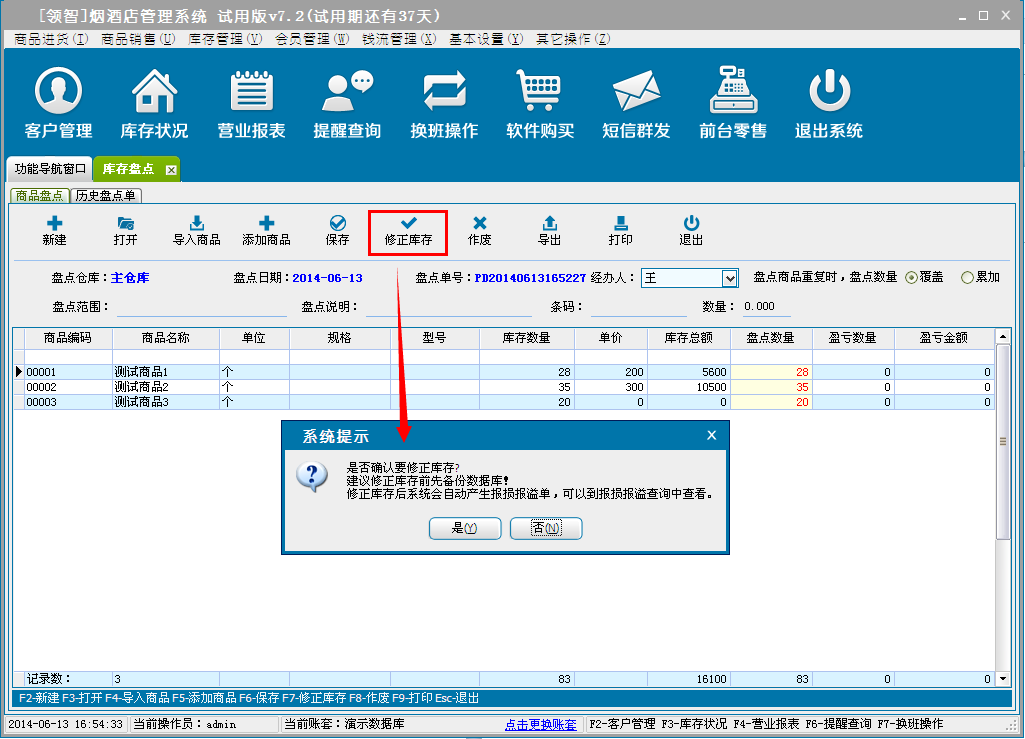Open 库存状况 inventory status house icon
Screen dimensions: 1025x739
pos(154,92)
